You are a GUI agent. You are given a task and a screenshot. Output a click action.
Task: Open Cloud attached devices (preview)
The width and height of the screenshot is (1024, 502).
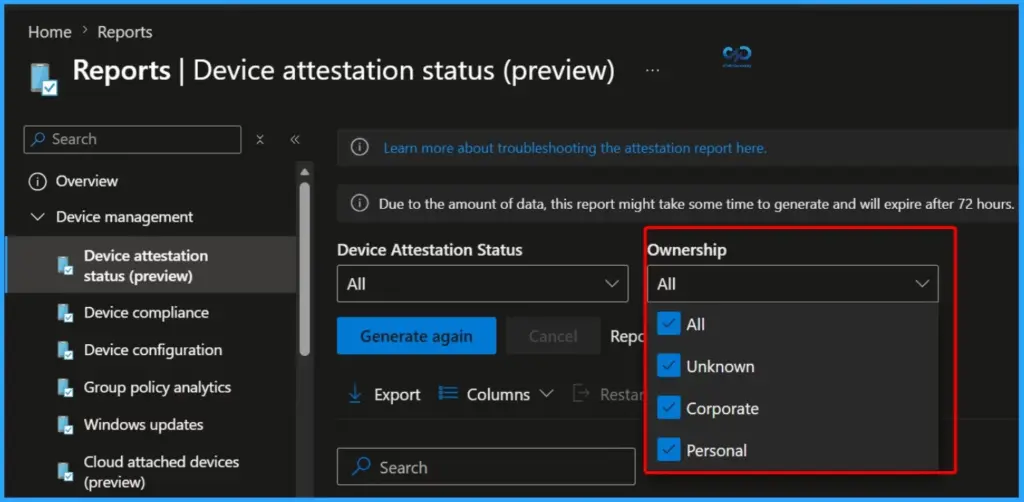[x=161, y=472]
